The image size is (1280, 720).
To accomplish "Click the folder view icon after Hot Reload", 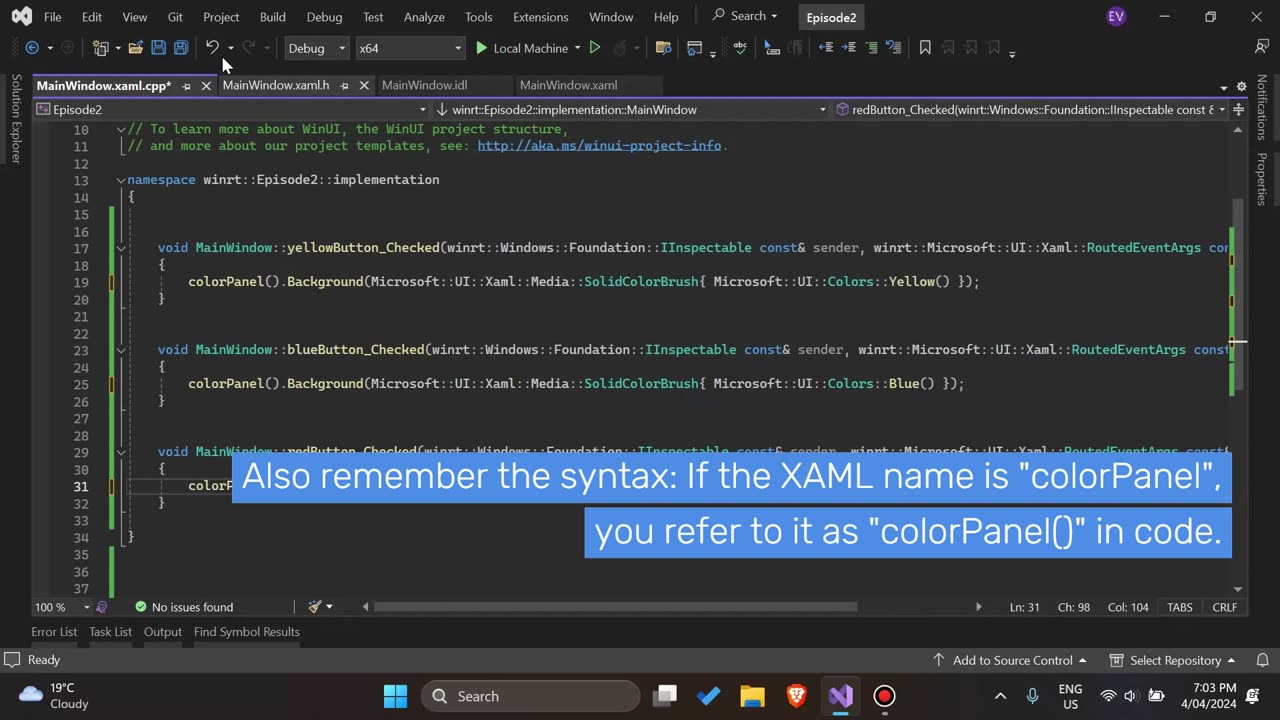I will (663, 48).
